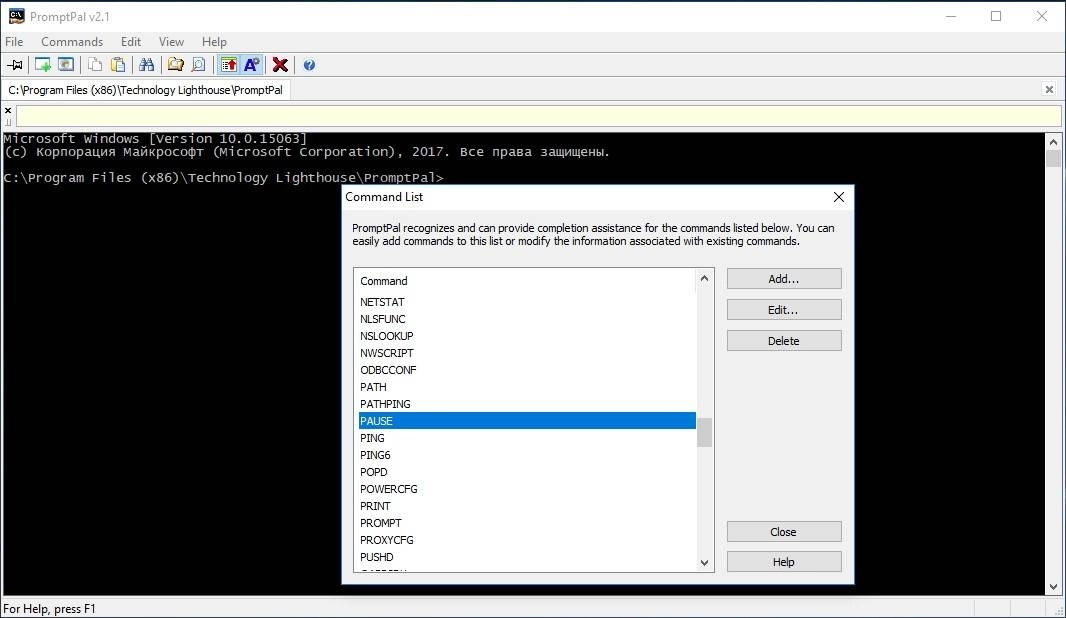Click the Copy toolbar icon
The height and width of the screenshot is (618, 1066).
[x=95, y=65]
